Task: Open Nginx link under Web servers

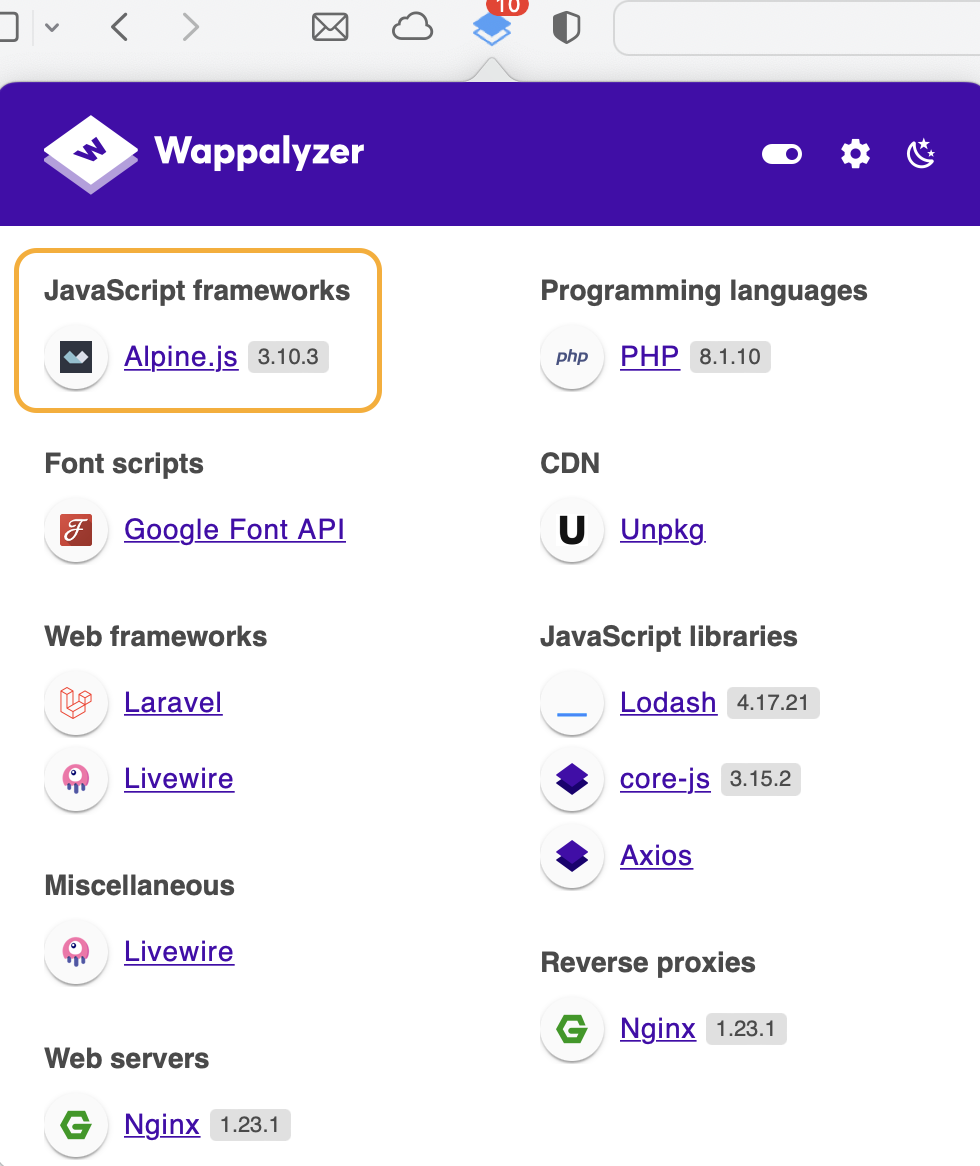Action: pyautogui.click(x=161, y=1124)
